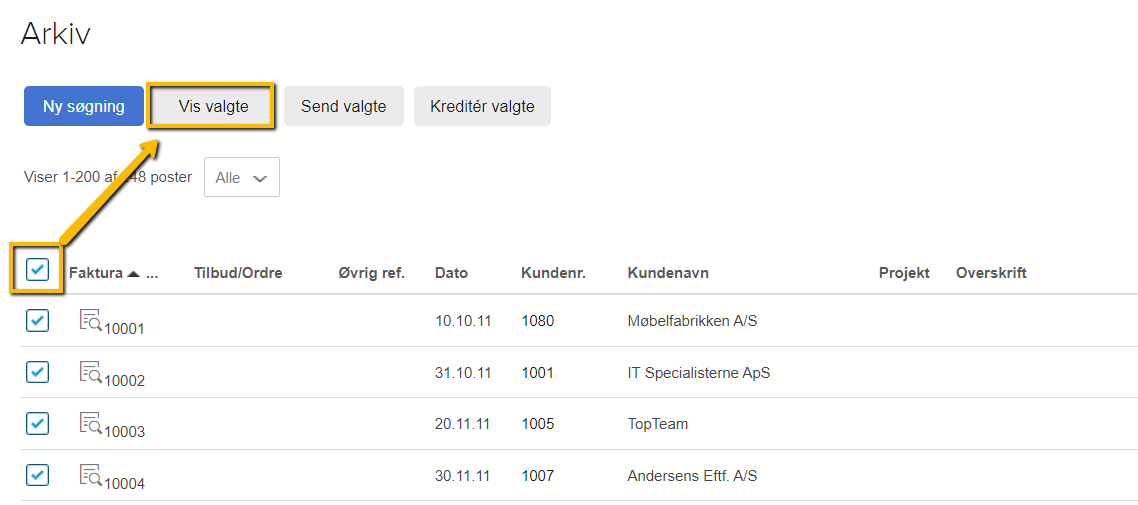Toggle the select-all checkbox in header
The image size is (1138, 505).
pos(37,270)
